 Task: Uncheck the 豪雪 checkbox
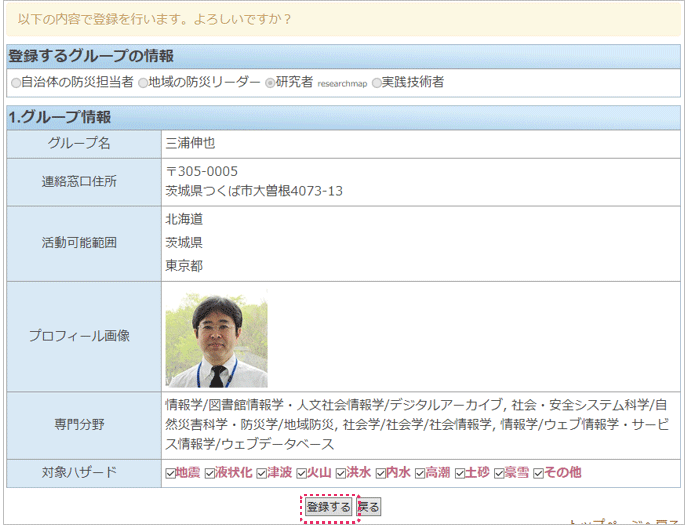(499, 473)
